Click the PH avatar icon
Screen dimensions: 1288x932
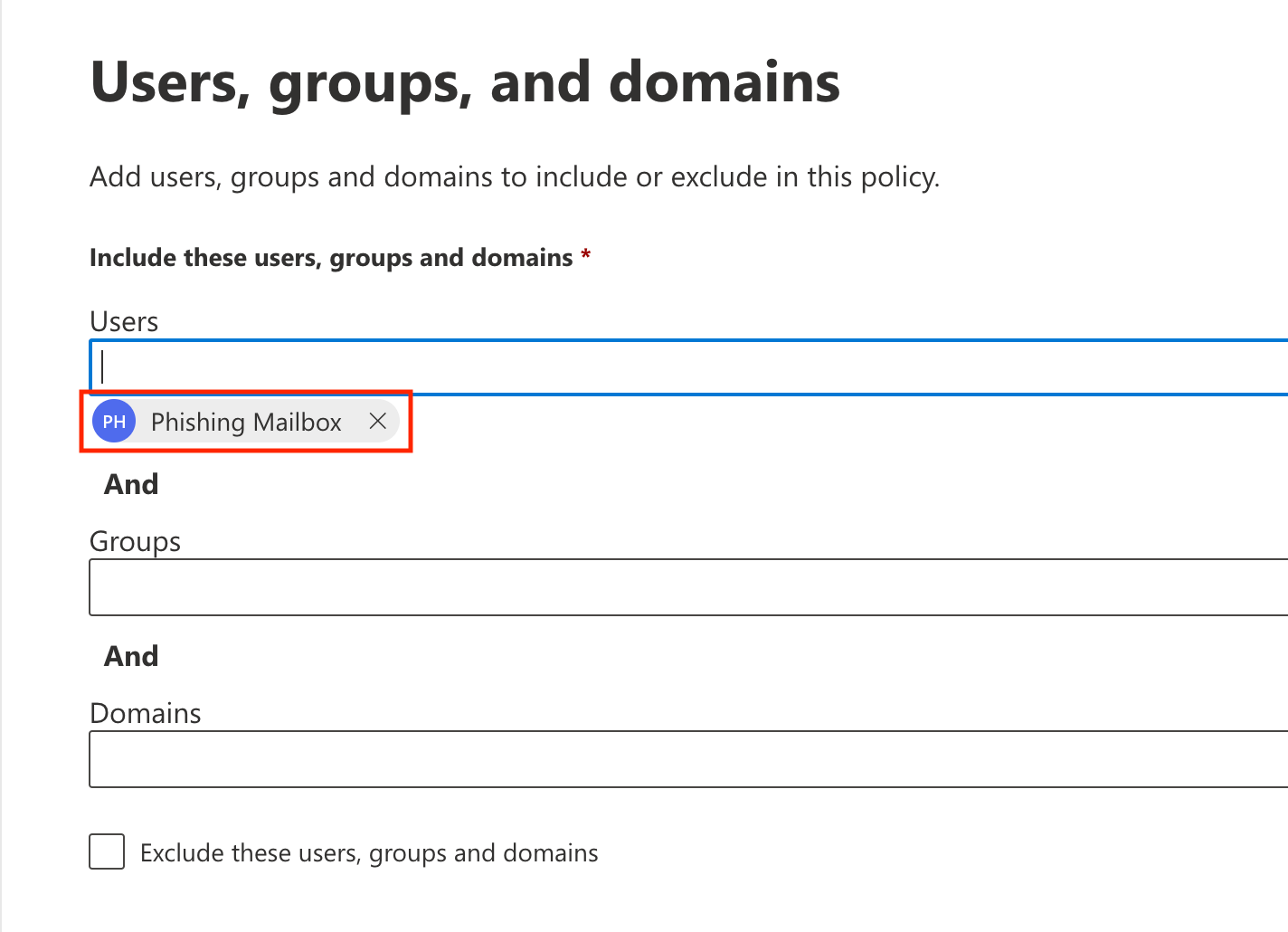pyautogui.click(x=114, y=422)
